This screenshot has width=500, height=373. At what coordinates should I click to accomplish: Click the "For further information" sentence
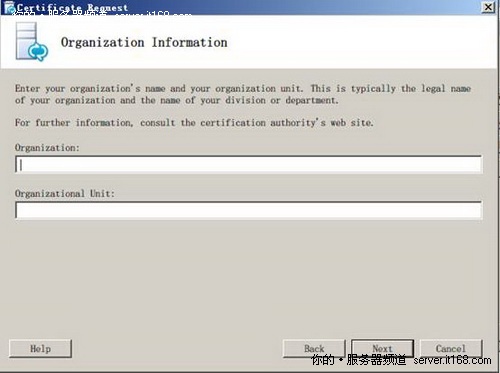click(194, 123)
